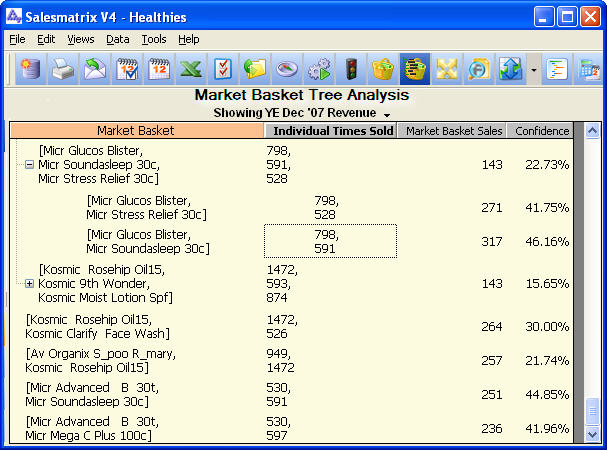
Task: Click the calculator calendar icon at toolbar end
Action: coord(590,69)
